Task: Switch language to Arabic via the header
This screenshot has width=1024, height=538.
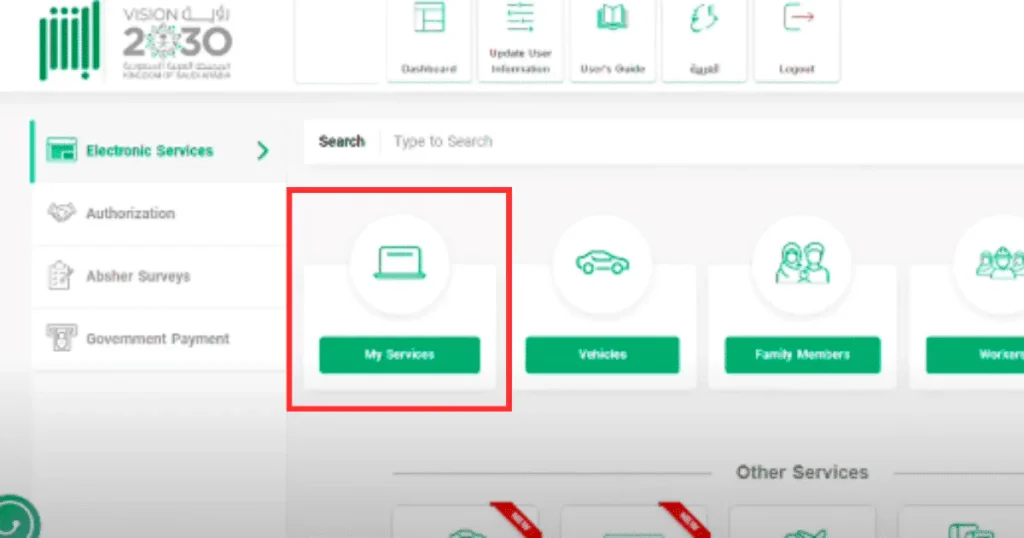Action: 704,40
